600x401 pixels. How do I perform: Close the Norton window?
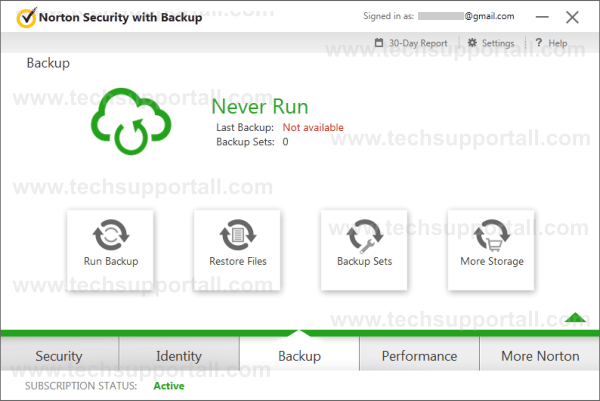point(572,17)
